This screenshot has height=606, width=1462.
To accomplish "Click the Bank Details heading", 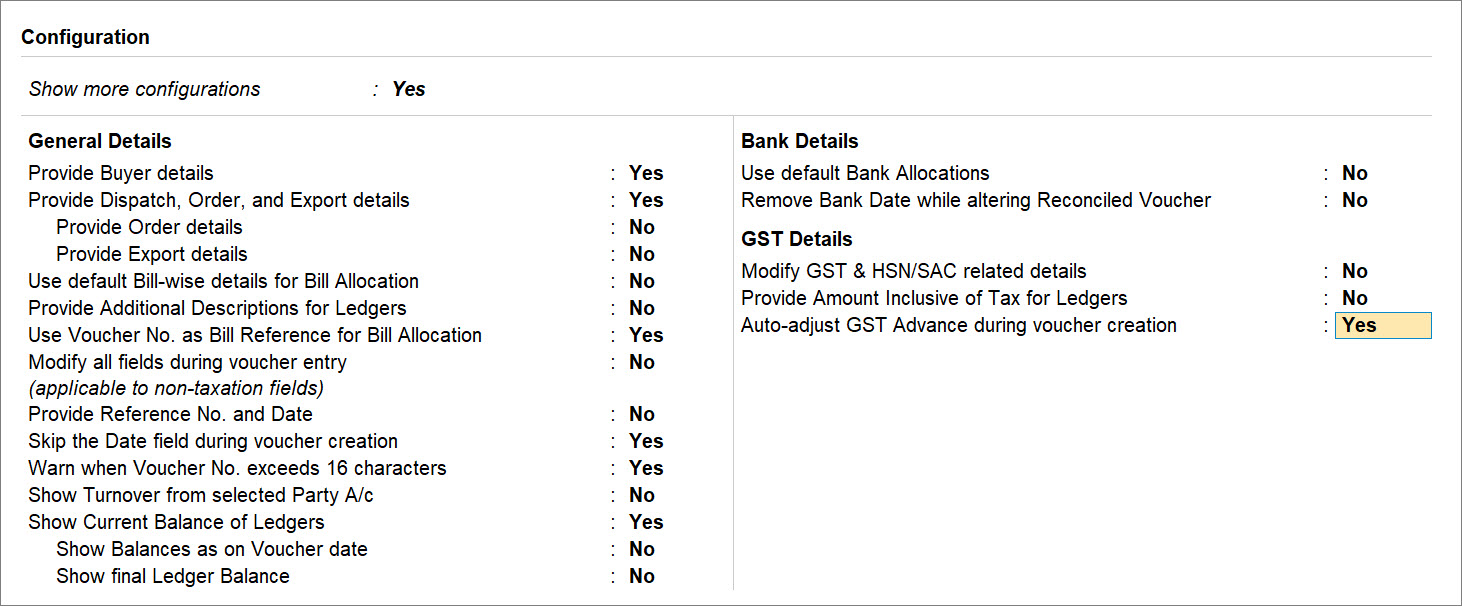I will (x=800, y=141).
